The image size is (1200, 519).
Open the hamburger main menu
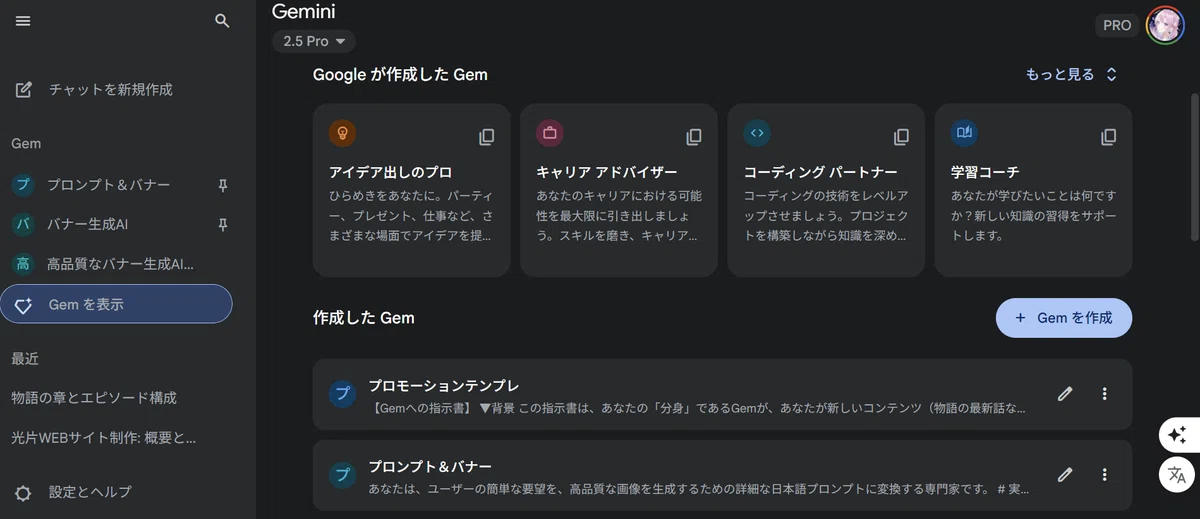coord(23,20)
